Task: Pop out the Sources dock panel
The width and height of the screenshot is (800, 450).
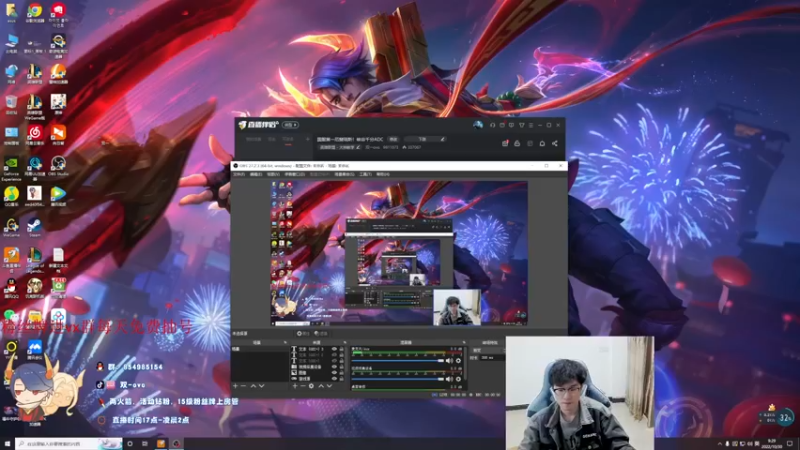Action: 345,342
